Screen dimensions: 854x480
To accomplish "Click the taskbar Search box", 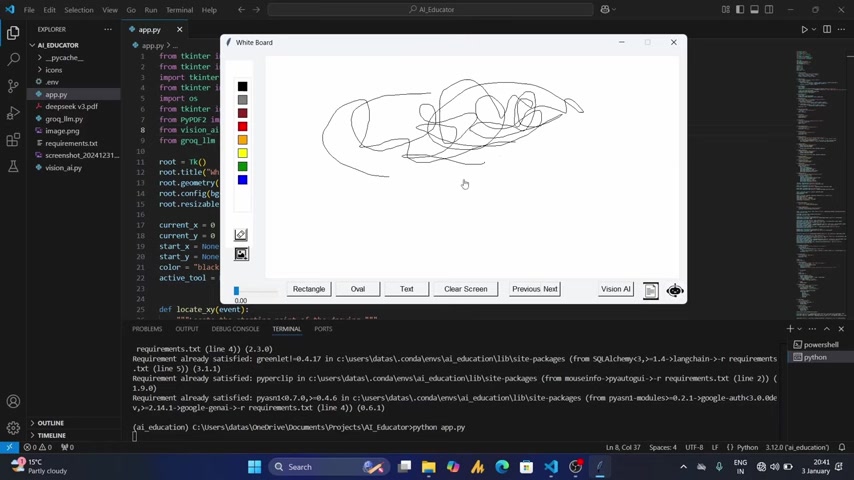I will coord(328,467).
